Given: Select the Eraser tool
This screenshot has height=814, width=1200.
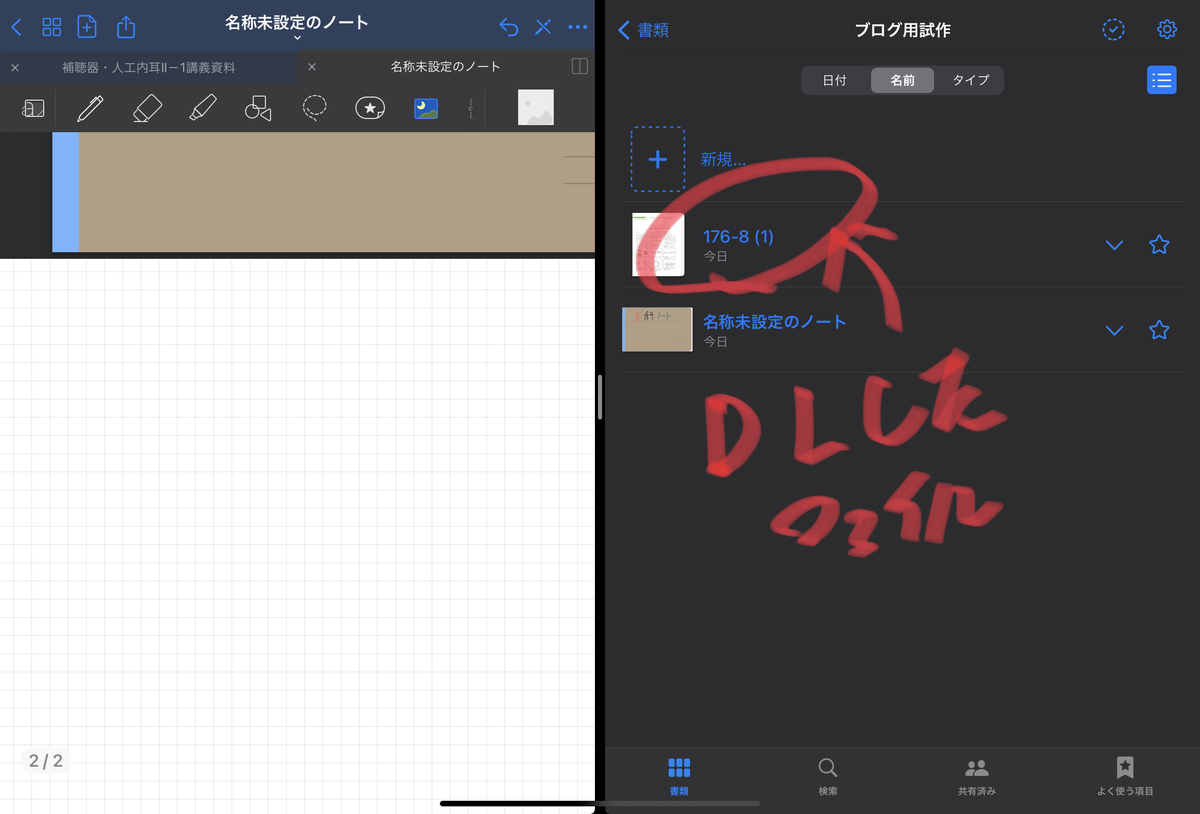Looking at the screenshot, I should click(147, 108).
